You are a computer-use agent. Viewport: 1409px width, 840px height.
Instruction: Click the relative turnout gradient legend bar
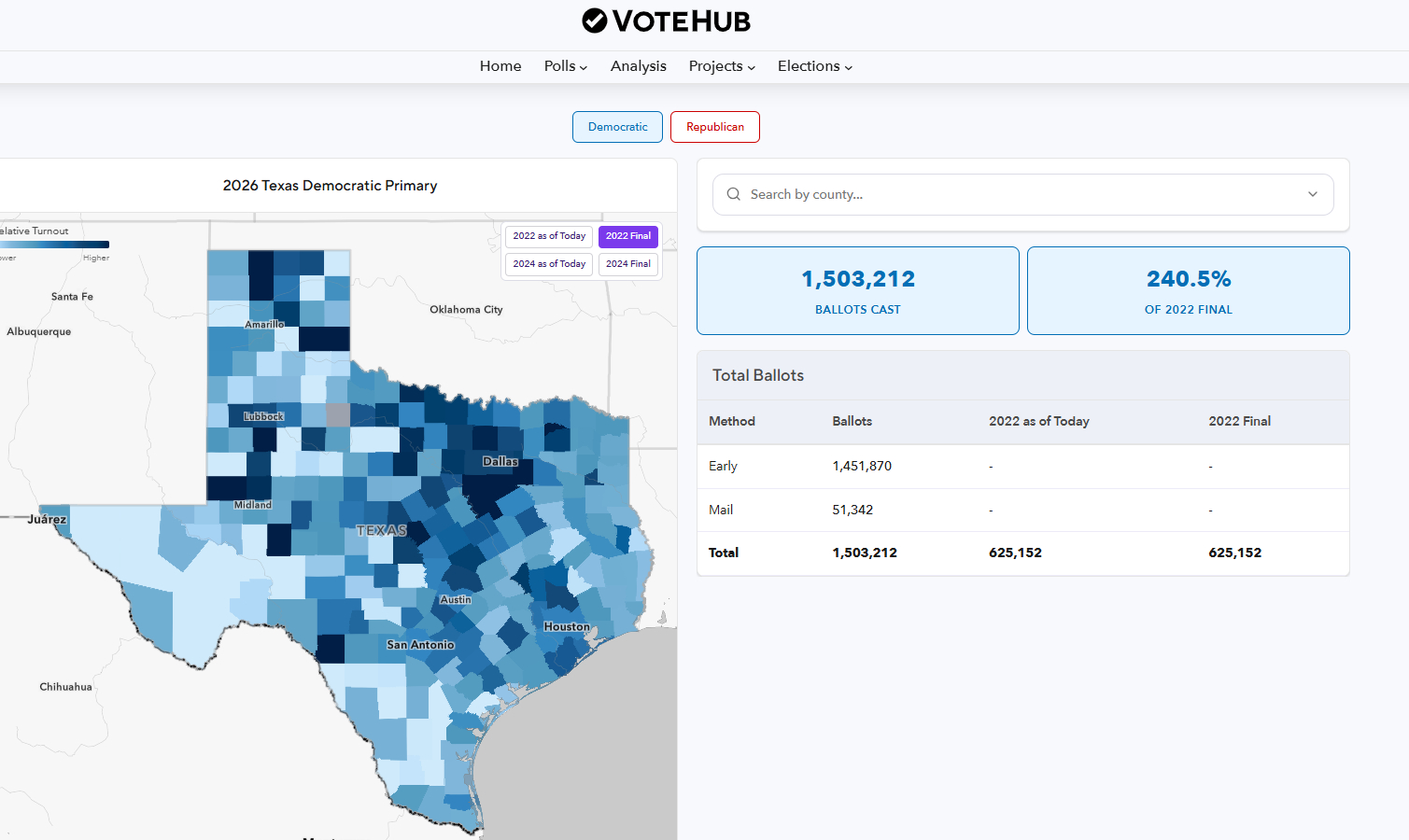[x=56, y=245]
